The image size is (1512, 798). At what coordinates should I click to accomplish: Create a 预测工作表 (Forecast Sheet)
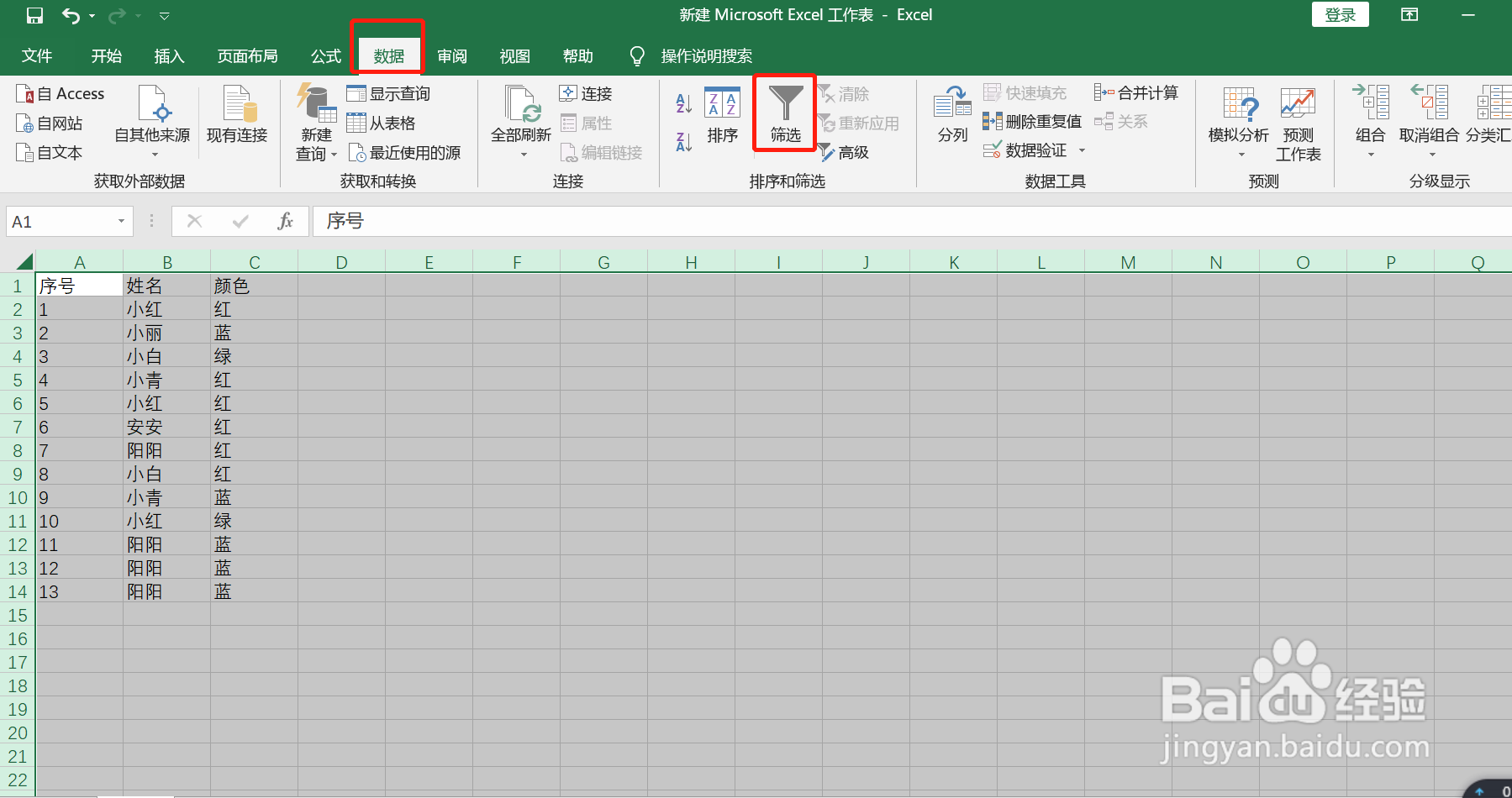click(1298, 118)
